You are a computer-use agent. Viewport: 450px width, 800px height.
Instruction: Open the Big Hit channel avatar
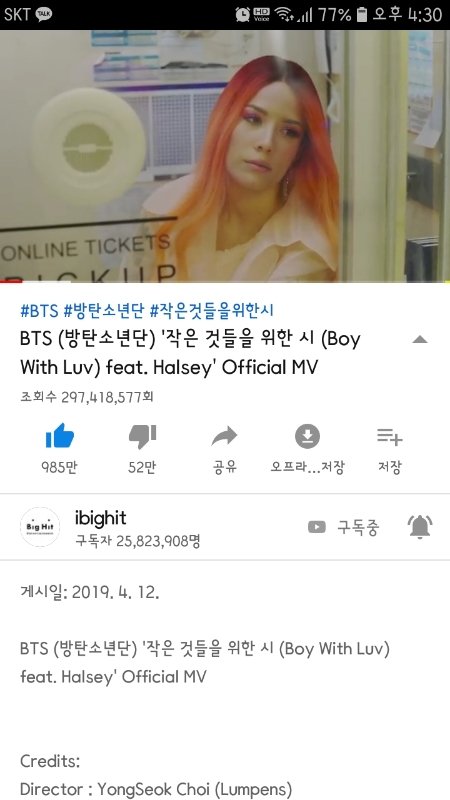coord(40,527)
